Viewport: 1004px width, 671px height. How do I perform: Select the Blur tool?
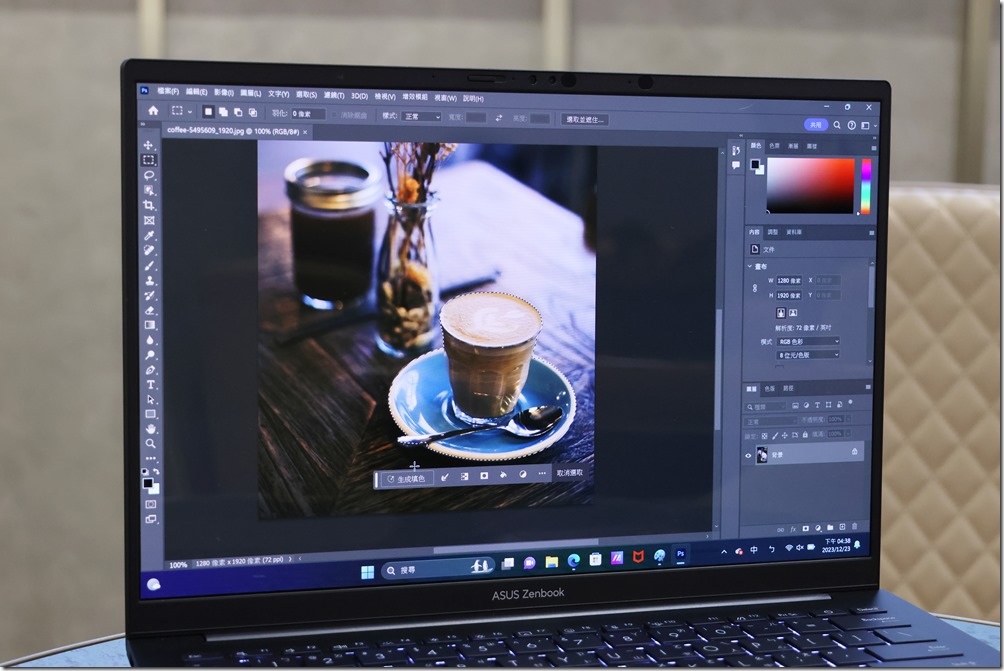150,340
